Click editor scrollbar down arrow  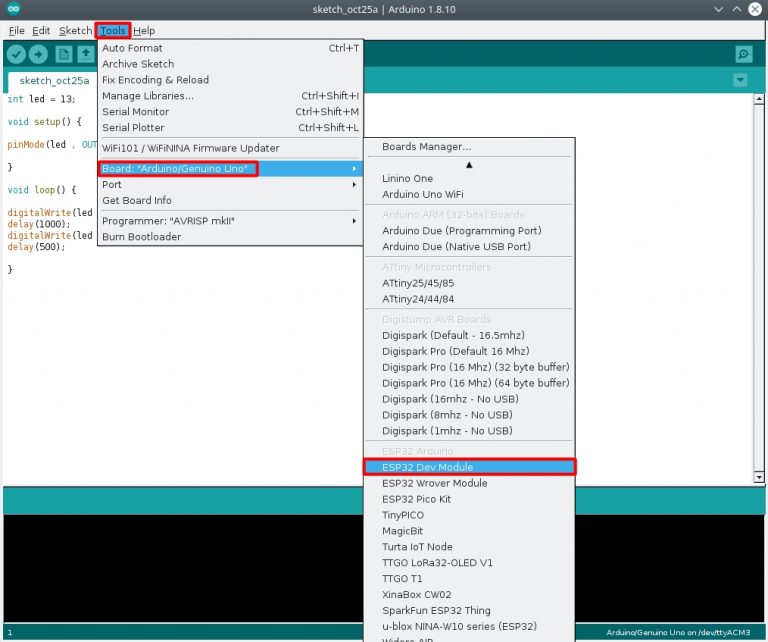click(759, 476)
